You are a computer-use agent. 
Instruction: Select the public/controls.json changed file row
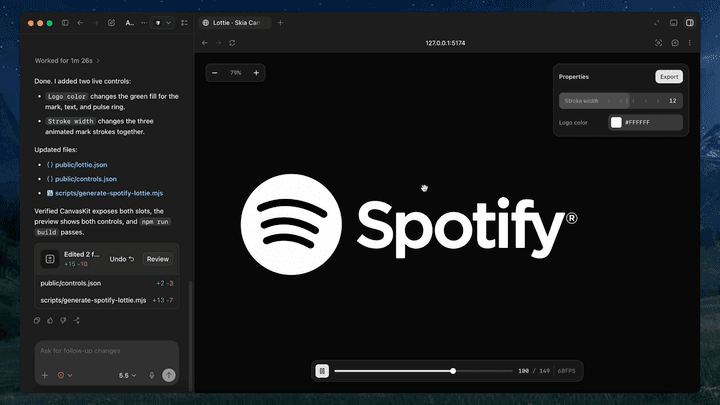107,283
